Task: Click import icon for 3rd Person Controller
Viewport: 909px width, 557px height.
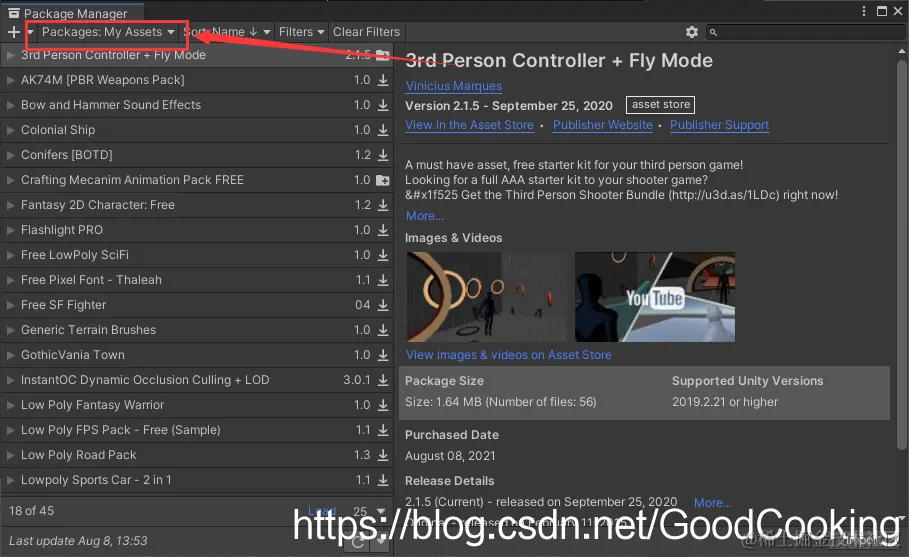Action: pos(383,55)
